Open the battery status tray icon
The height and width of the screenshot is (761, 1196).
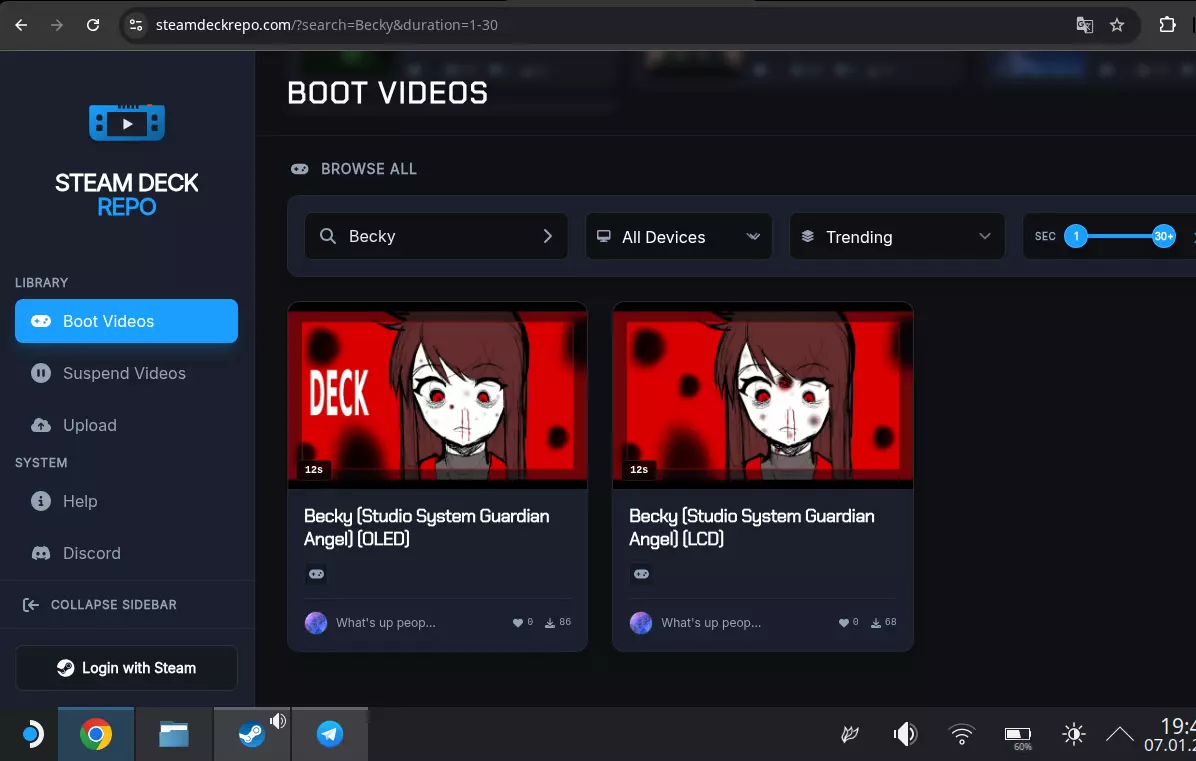click(1018, 736)
